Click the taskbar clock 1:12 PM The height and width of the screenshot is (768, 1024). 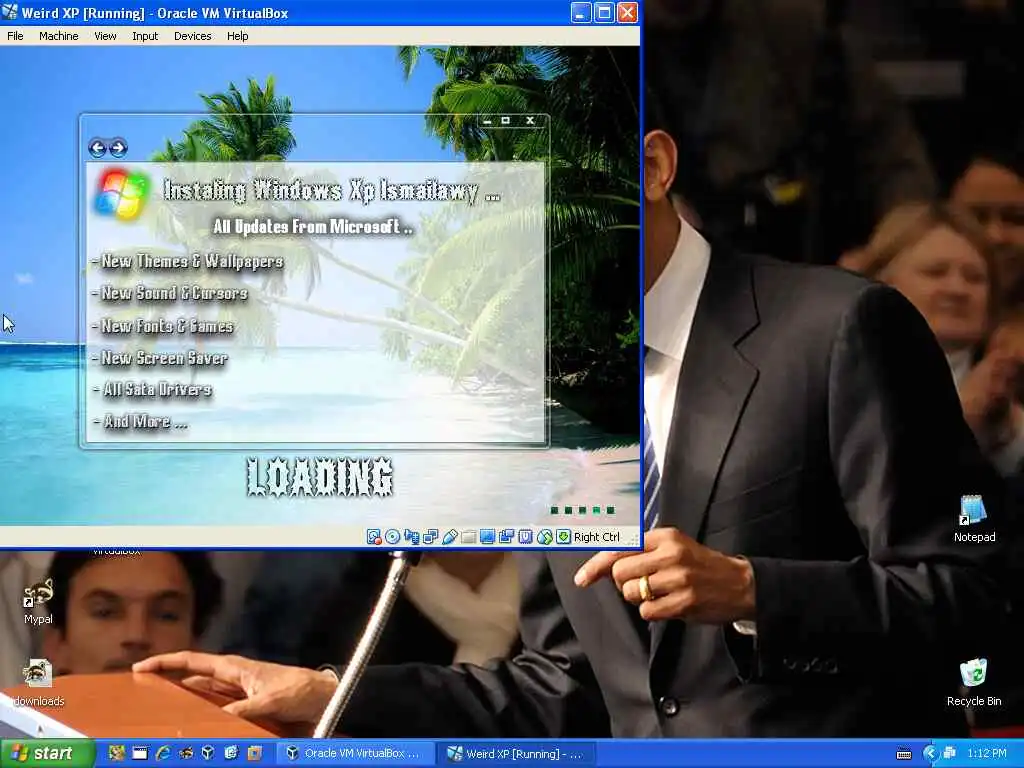(987, 753)
